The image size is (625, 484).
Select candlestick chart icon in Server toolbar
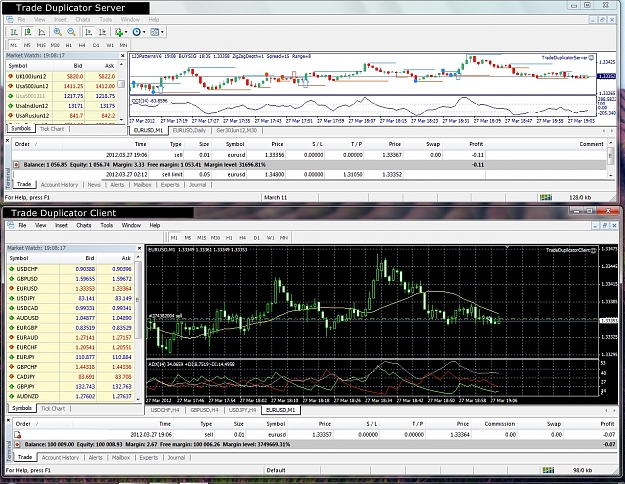click(x=28, y=32)
